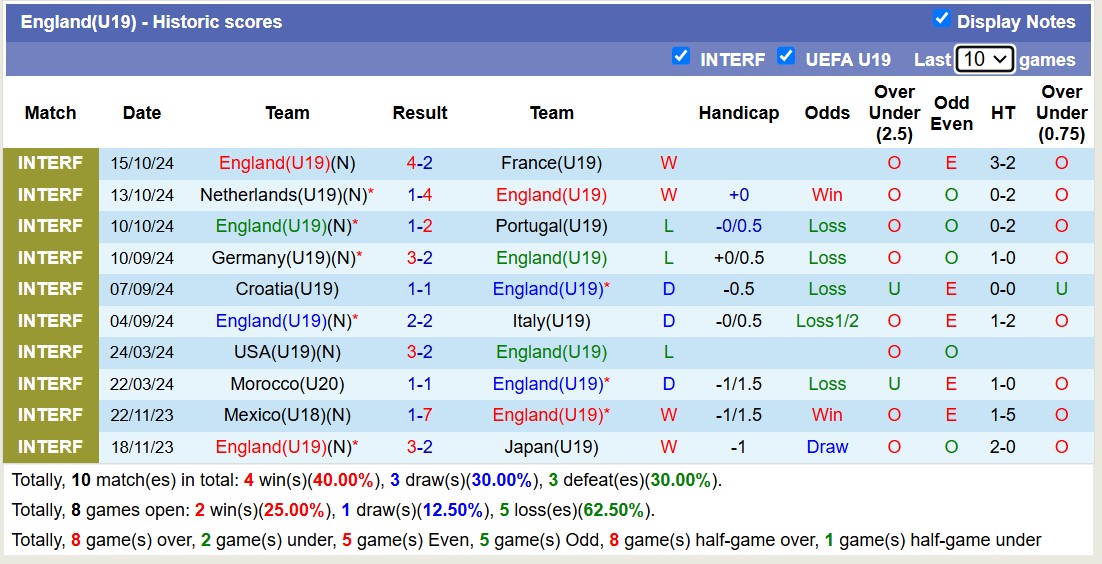Open the Last games count dropdown

point(984,59)
